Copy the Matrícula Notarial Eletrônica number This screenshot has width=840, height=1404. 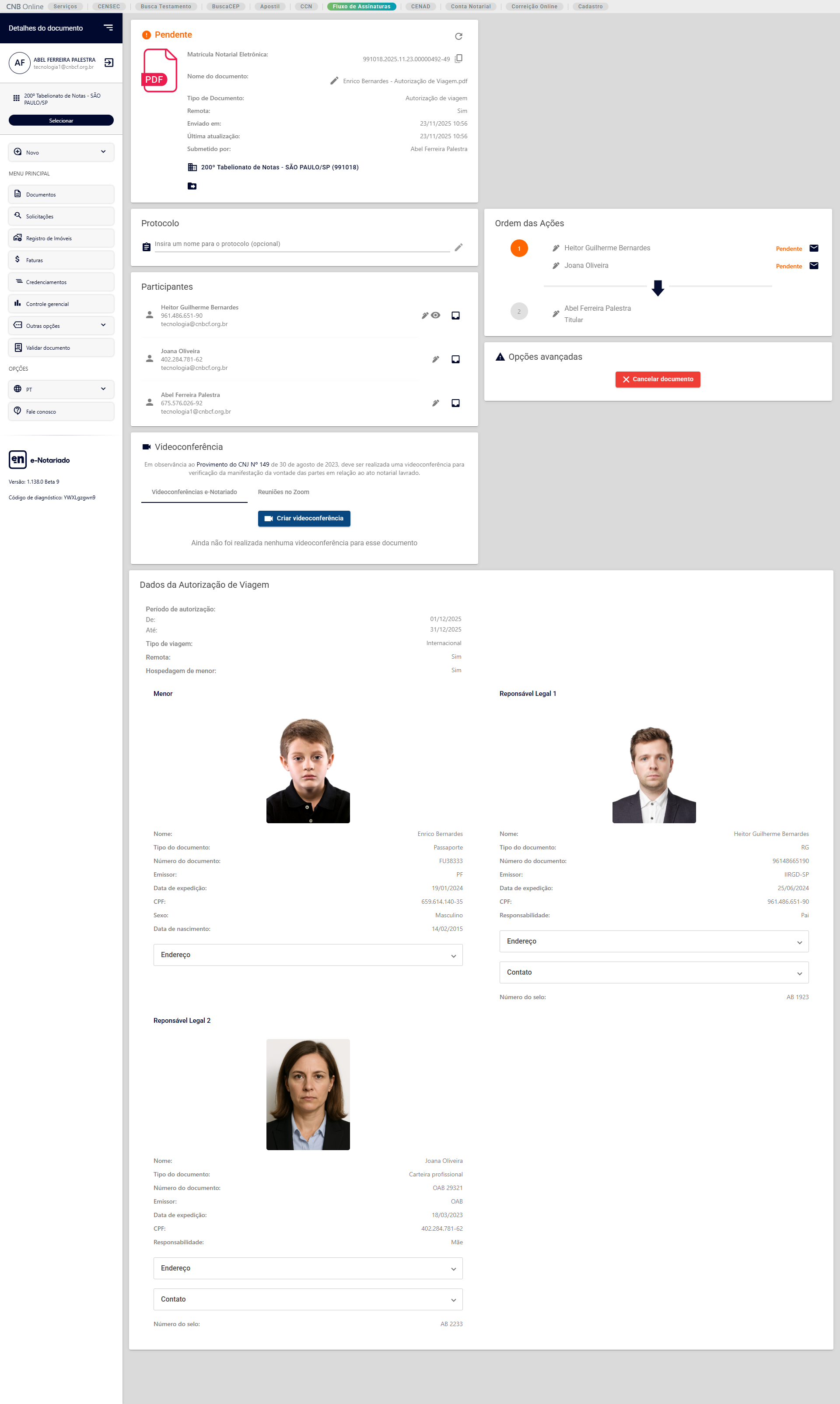click(x=459, y=58)
